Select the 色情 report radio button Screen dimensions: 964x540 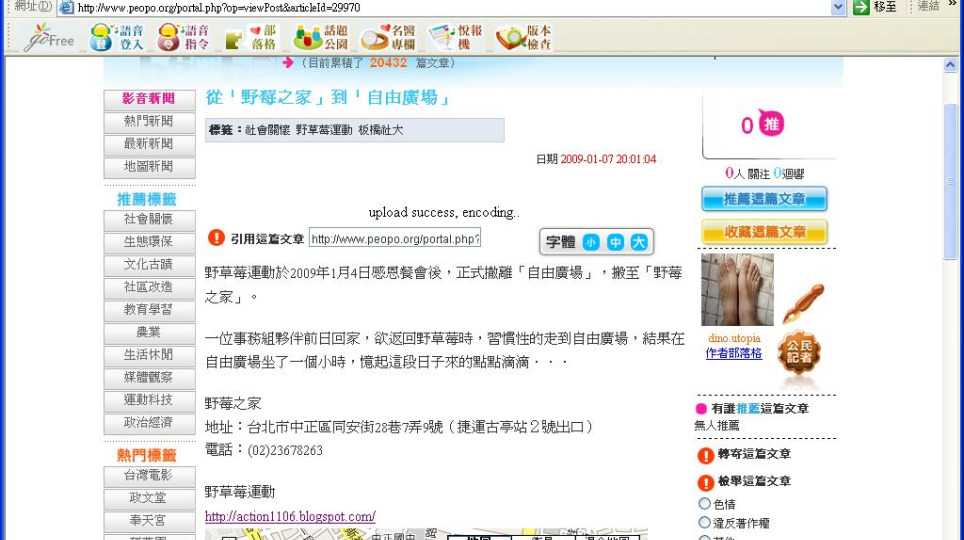704,504
